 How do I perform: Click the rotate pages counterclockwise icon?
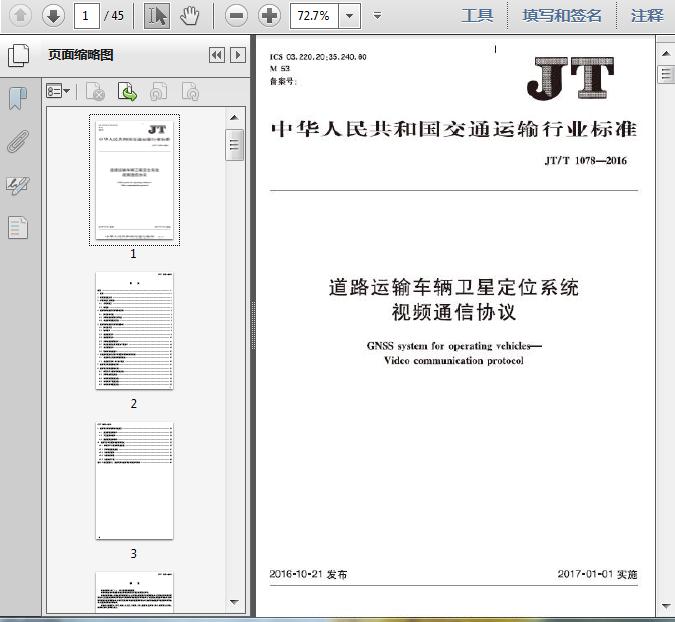[x=158, y=91]
